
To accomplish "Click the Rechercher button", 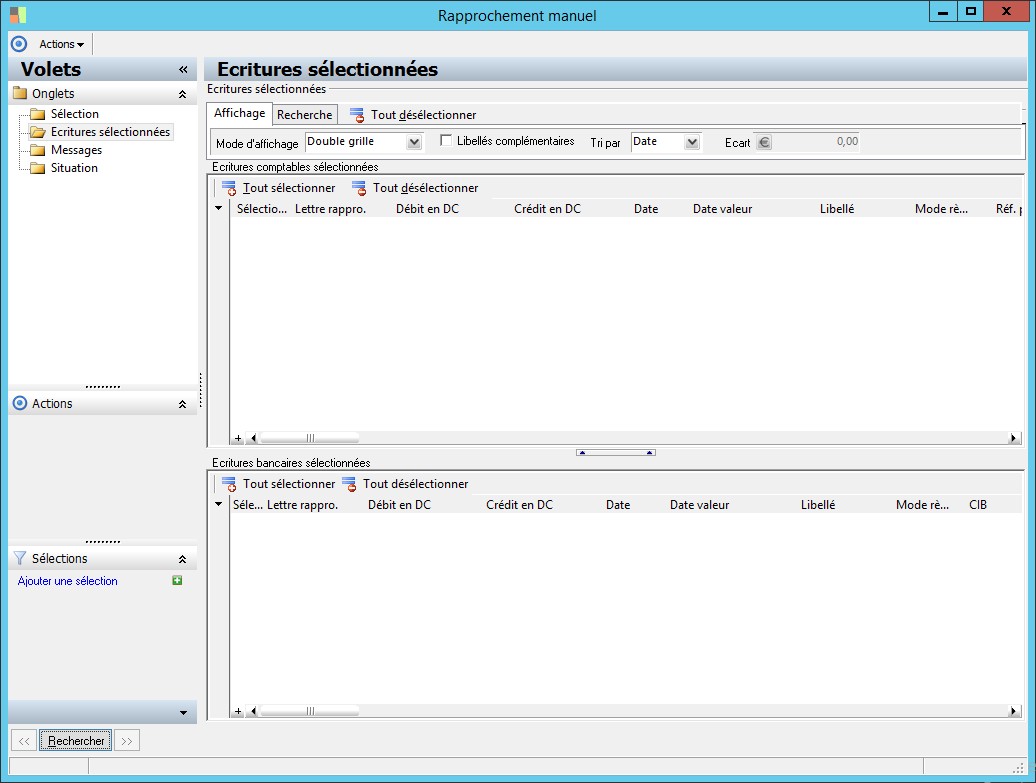I will (76, 741).
